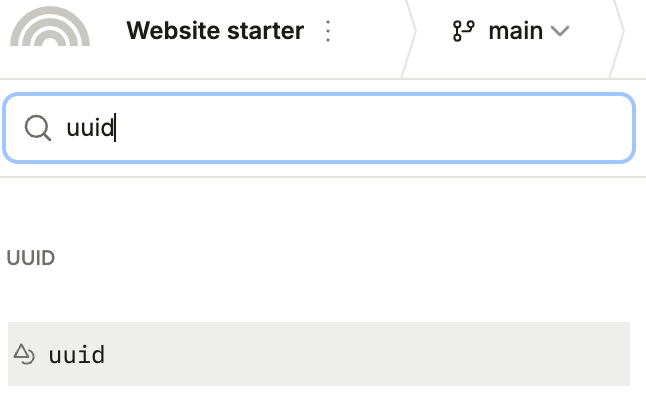Select the uuid search result row
The height and width of the screenshot is (402, 646).
318,354
